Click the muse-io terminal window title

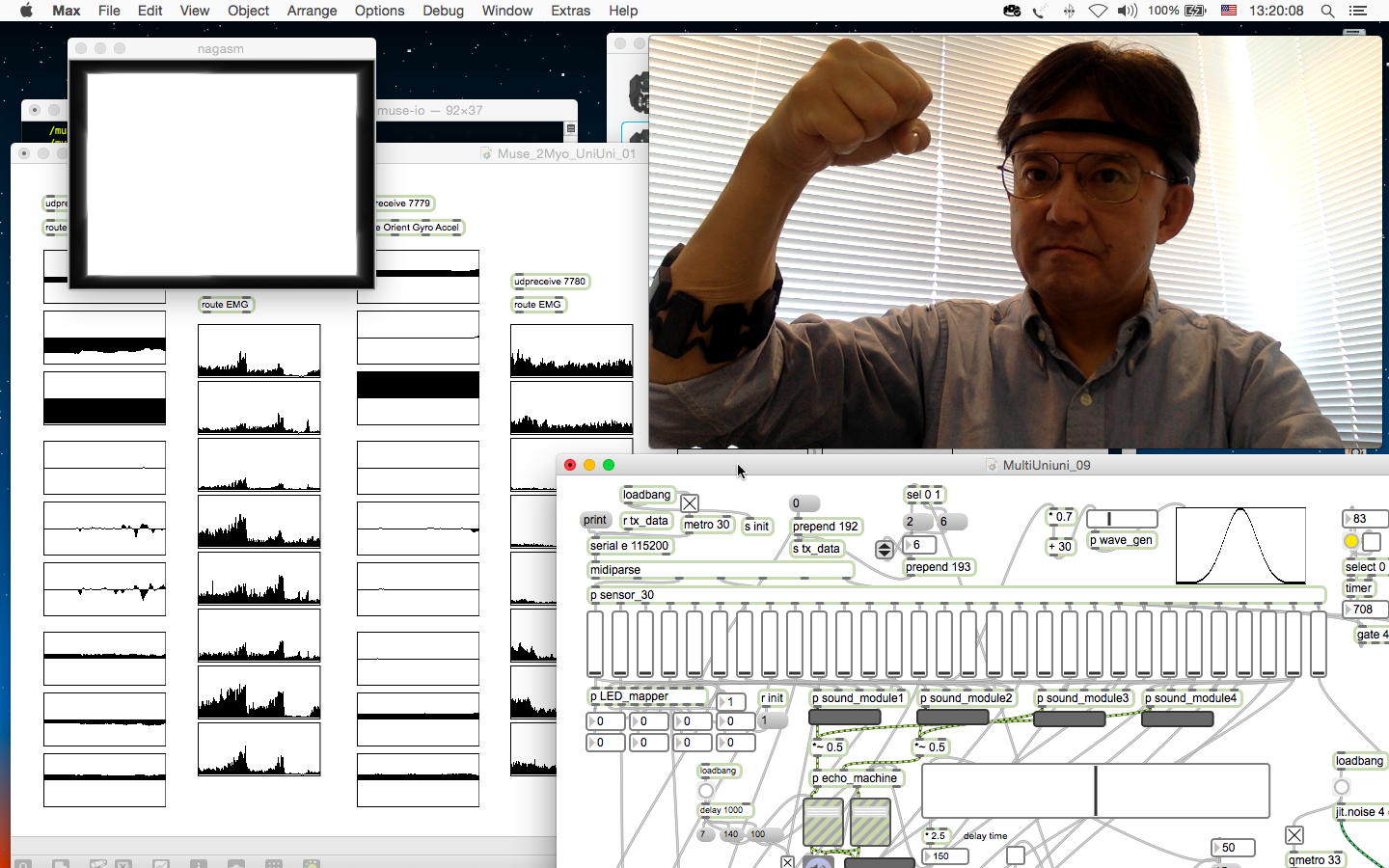click(x=430, y=110)
